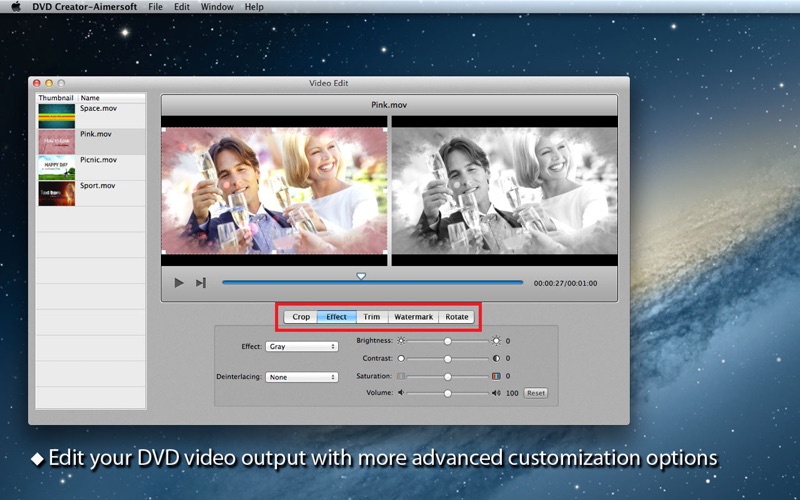Select the Sport.mov thumbnail
Viewport: 800px width, 500px height.
(57, 193)
